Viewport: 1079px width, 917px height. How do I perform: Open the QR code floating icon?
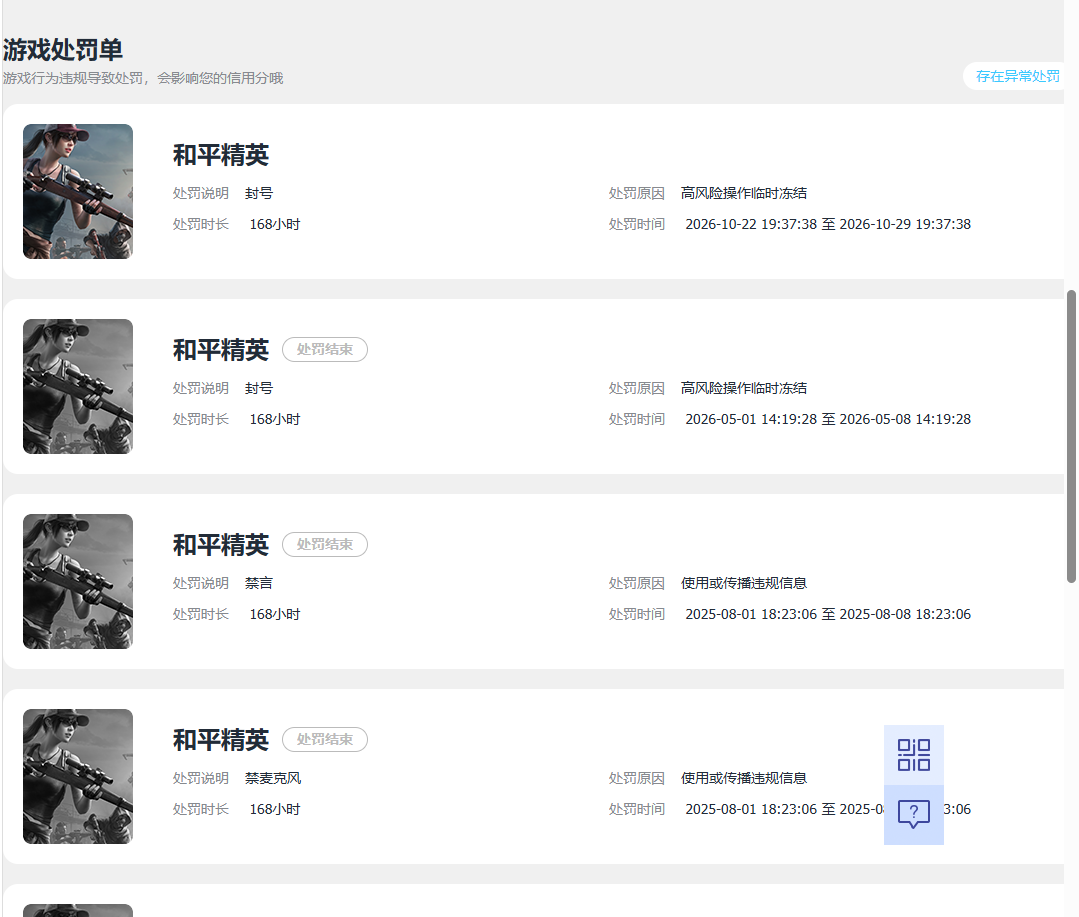point(913,755)
